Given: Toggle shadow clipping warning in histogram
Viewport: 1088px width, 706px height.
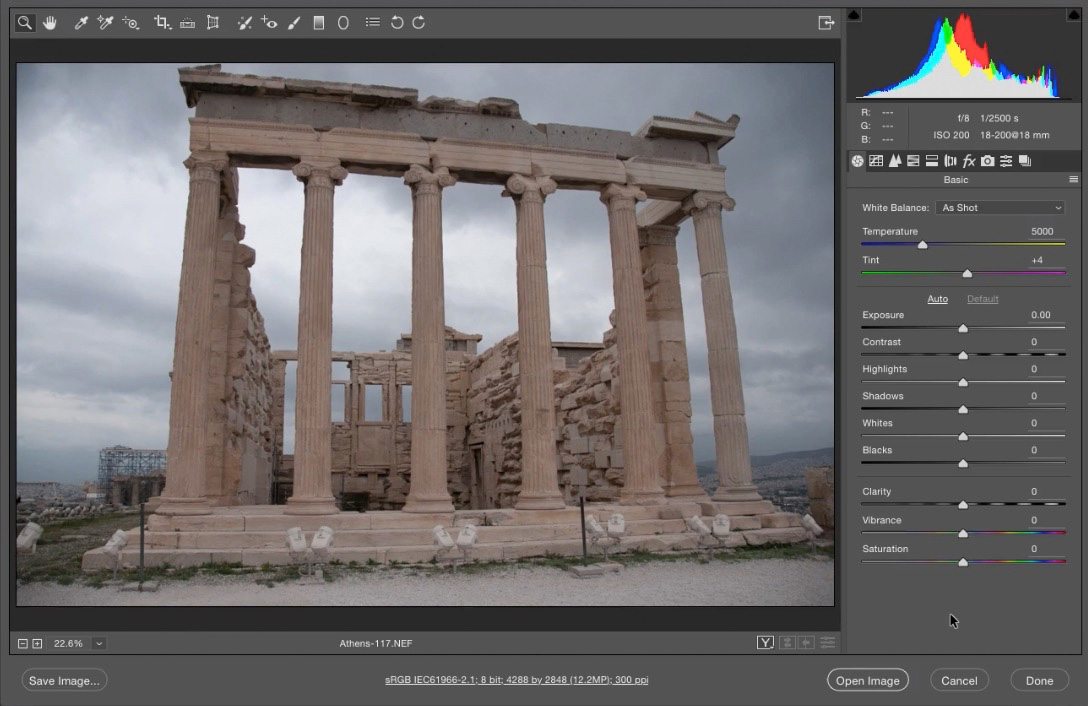Looking at the screenshot, I should click(854, 15).
